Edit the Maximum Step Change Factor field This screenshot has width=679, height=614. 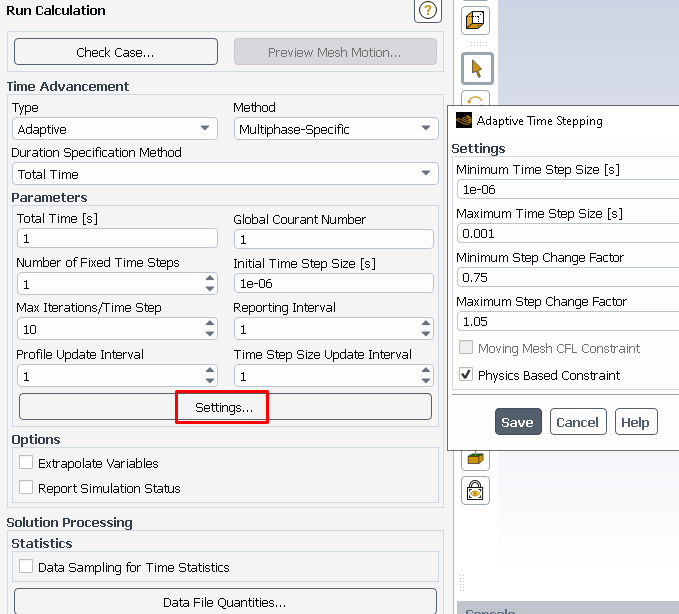pyautogui.click(x=568, y=322)
